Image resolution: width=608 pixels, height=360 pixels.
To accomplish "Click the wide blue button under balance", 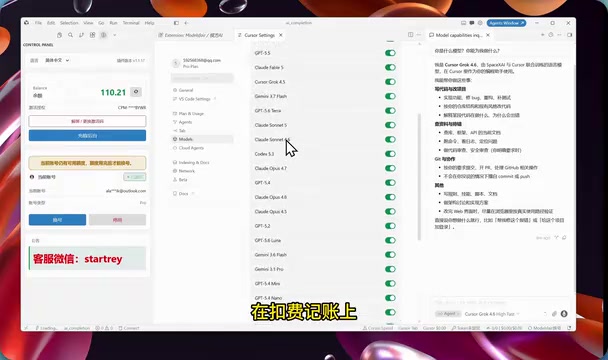I will point(87,135).
